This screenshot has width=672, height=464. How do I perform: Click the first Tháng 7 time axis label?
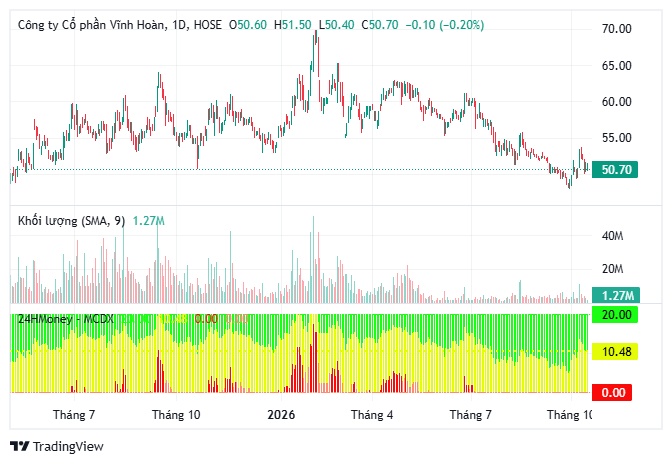(74, 415)
